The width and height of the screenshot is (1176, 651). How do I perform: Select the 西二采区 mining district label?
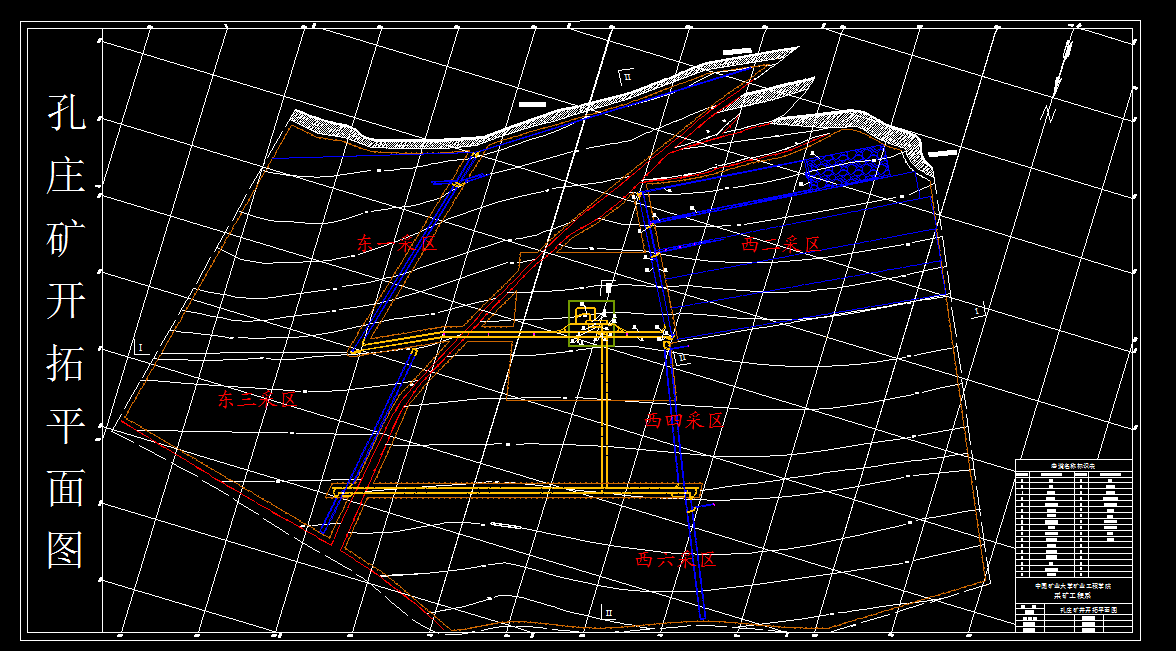tap(781, 244)
